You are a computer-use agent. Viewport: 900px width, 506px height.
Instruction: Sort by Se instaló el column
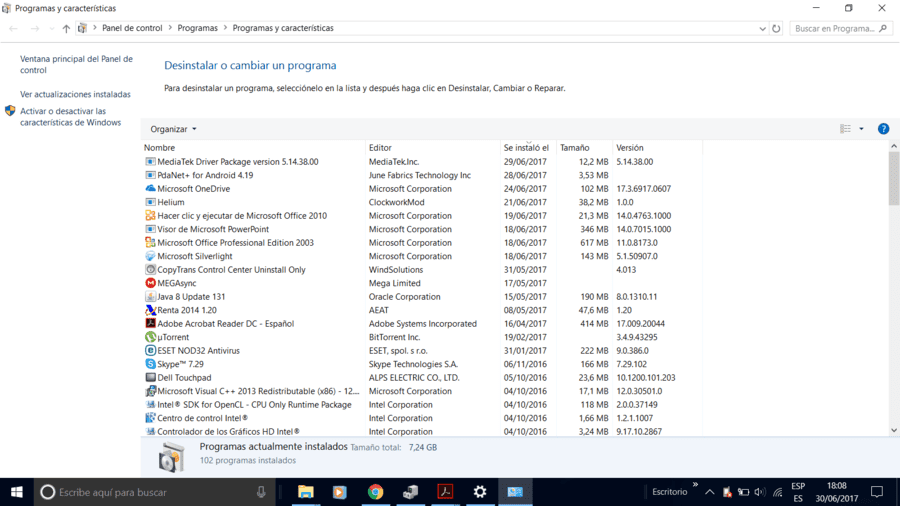coord(528,147)
